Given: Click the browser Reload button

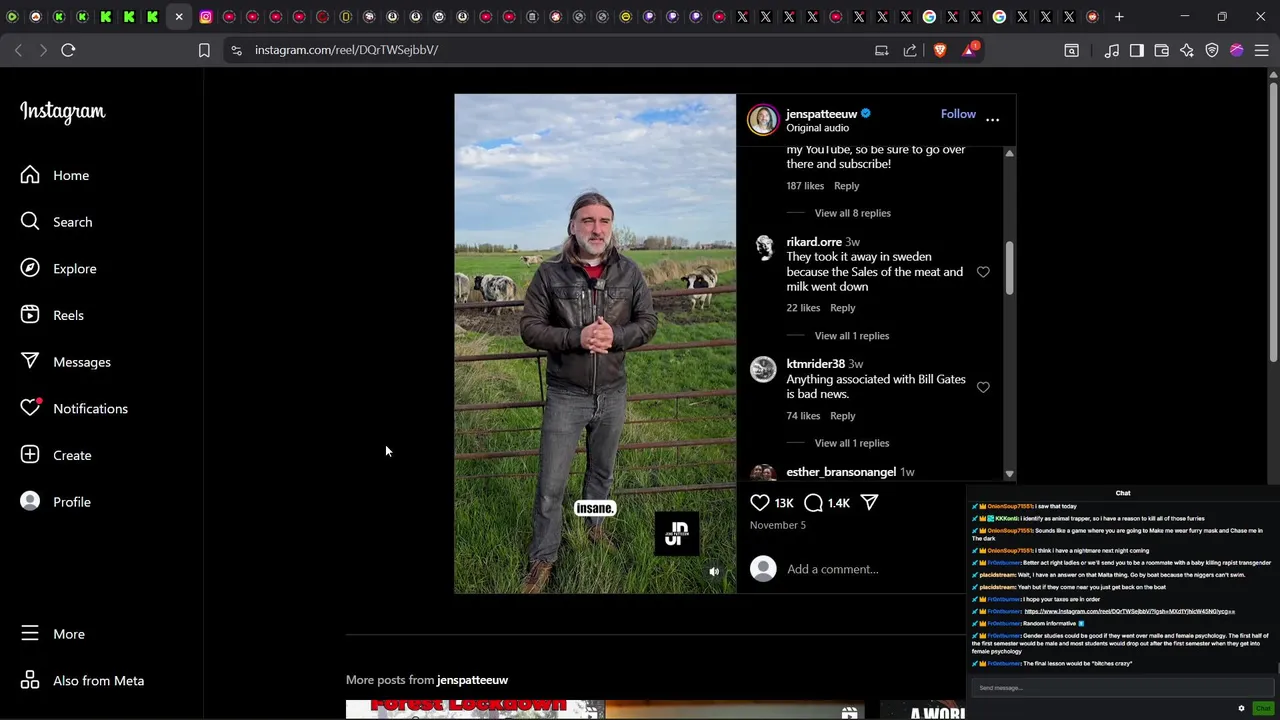Looking at the screenshot, I should pyautogui.click(x=68, y=50).
